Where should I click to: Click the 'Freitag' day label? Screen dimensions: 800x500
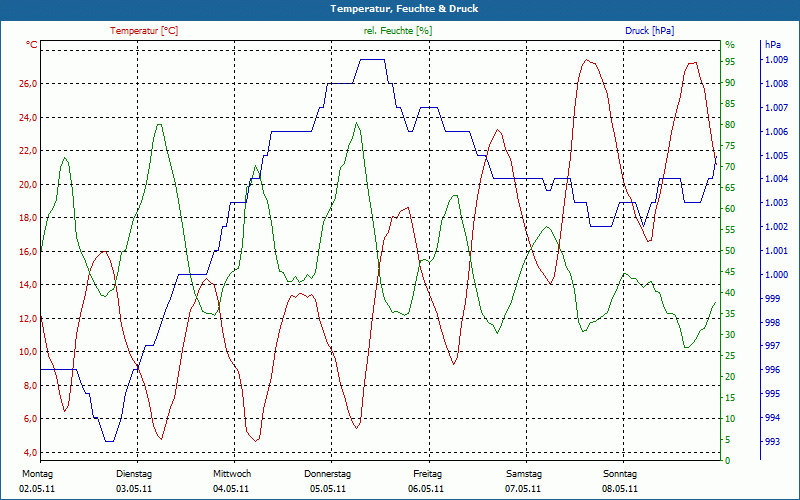[428, 474]
